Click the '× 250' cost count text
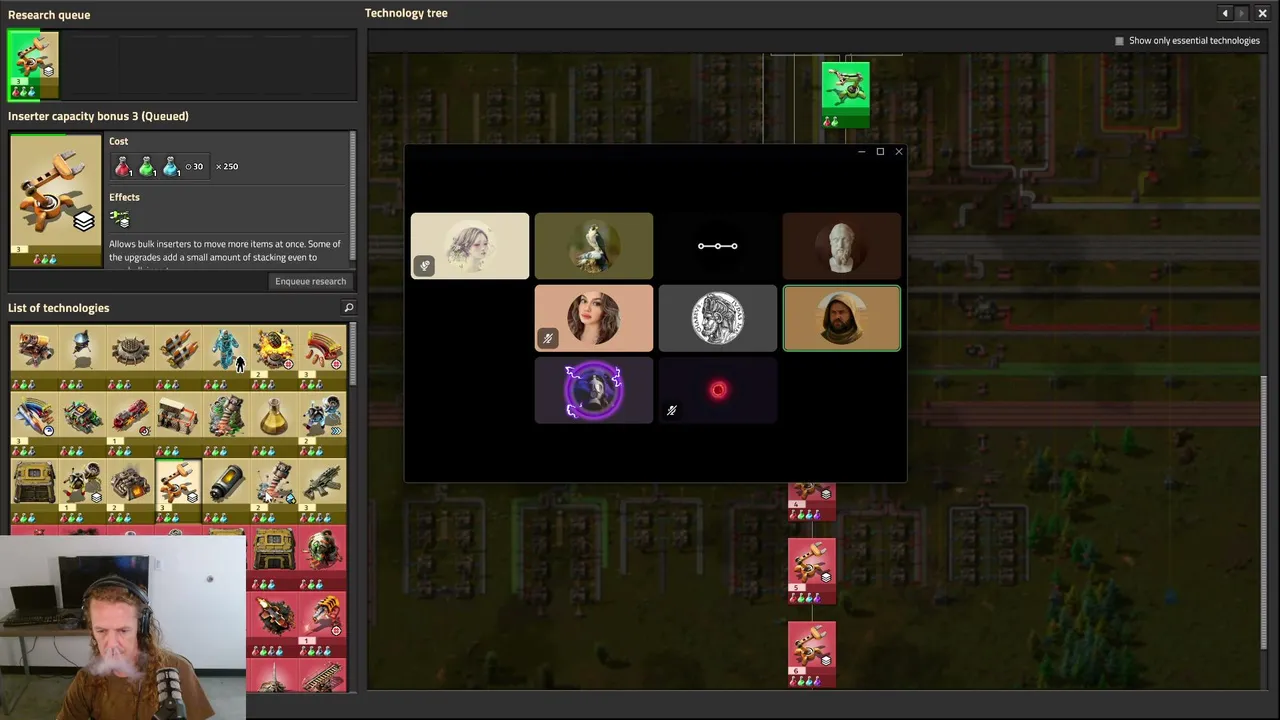 tap(227, 167)
